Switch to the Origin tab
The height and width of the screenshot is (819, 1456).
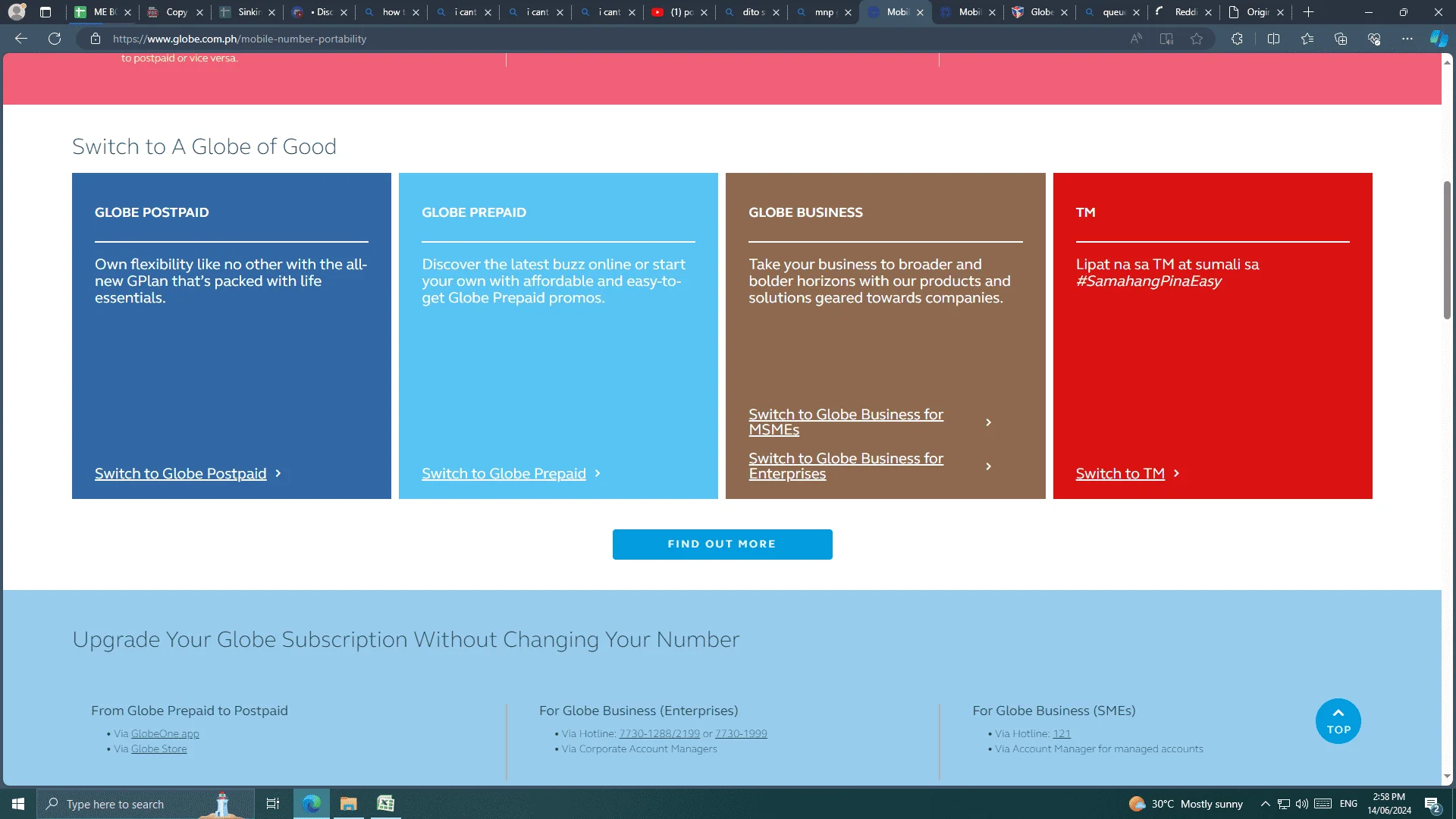(x=1255, y=12)
